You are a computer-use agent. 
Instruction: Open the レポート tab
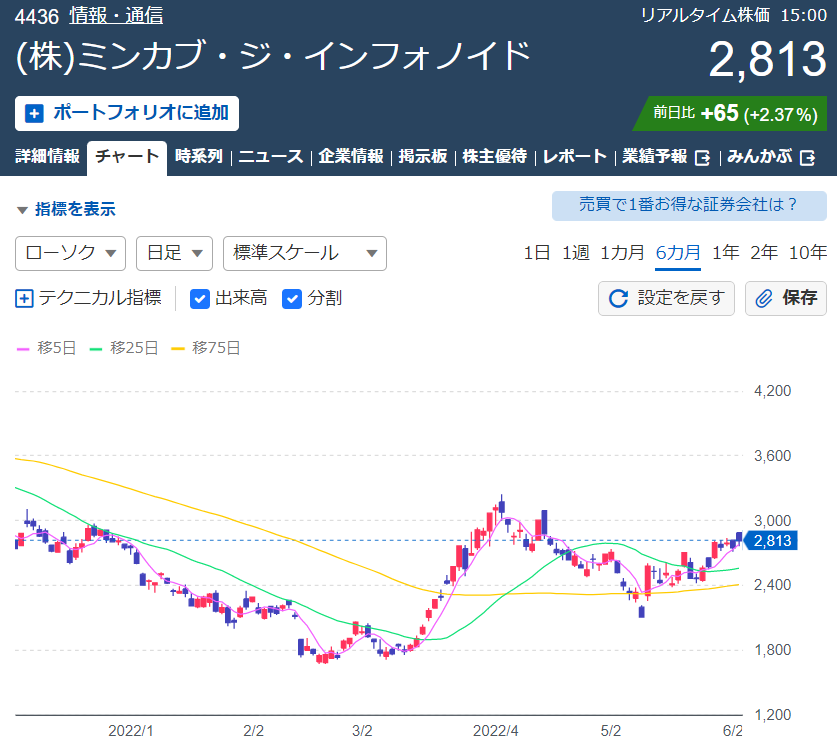pos(574,156)
